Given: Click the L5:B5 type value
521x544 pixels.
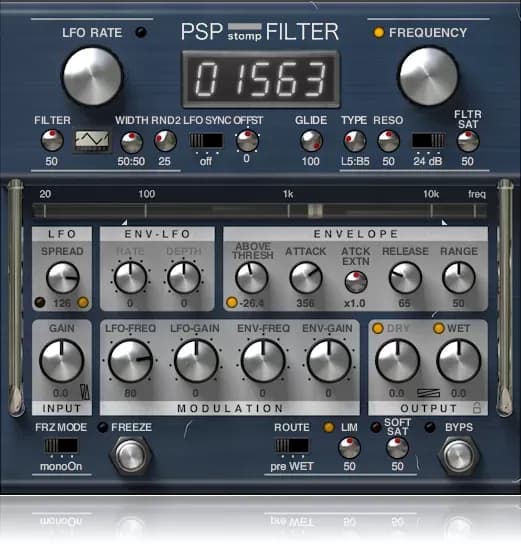Looking at the screenshot, I should click(355, 161).
